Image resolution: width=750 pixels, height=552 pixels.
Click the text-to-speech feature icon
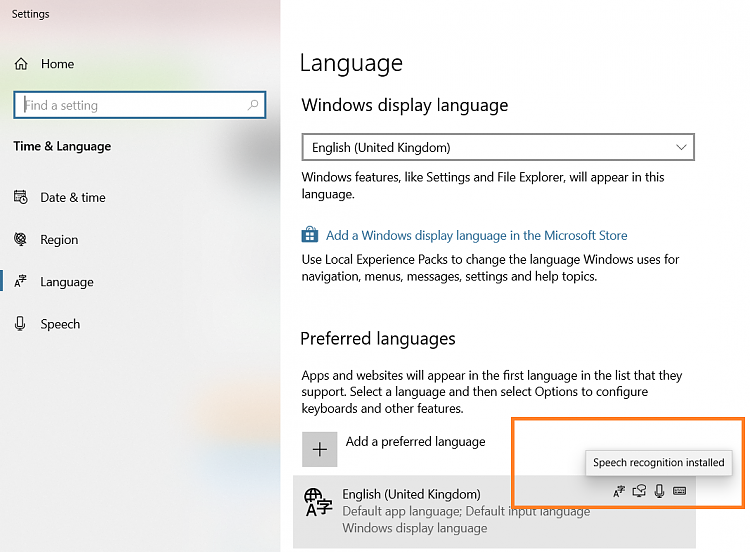(x=640, y=491)
